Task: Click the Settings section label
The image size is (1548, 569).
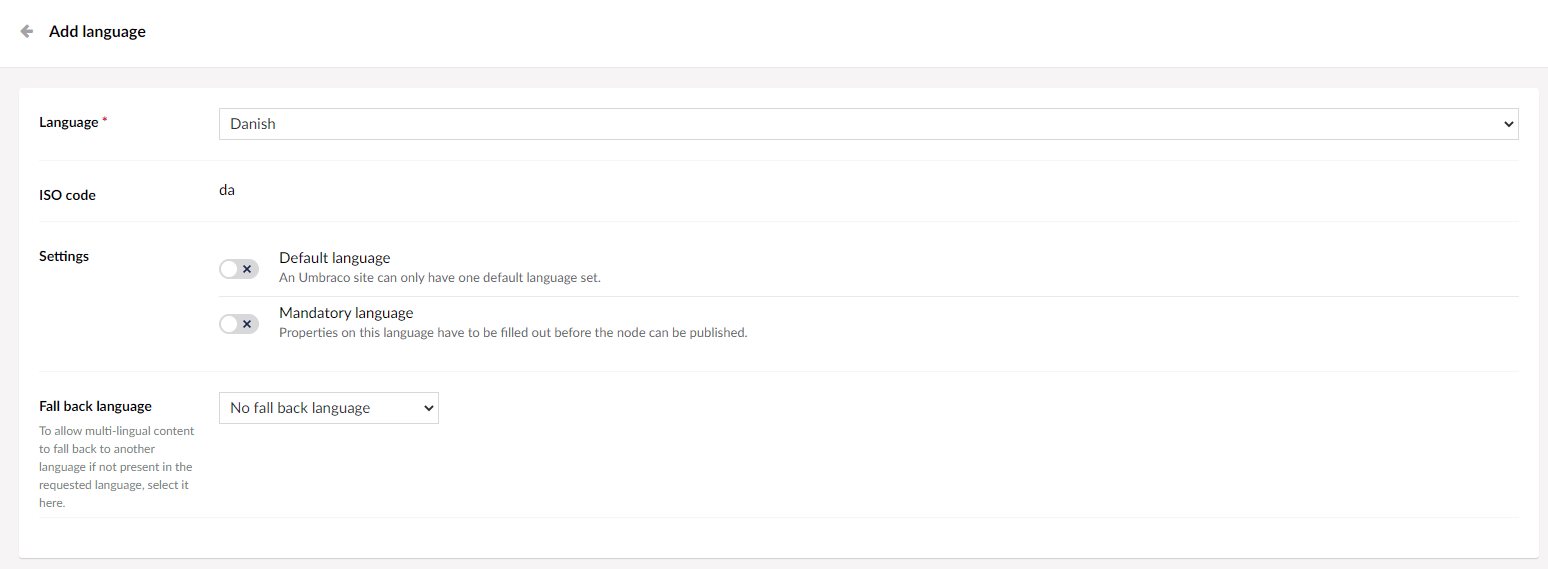Action: [64, 256]
